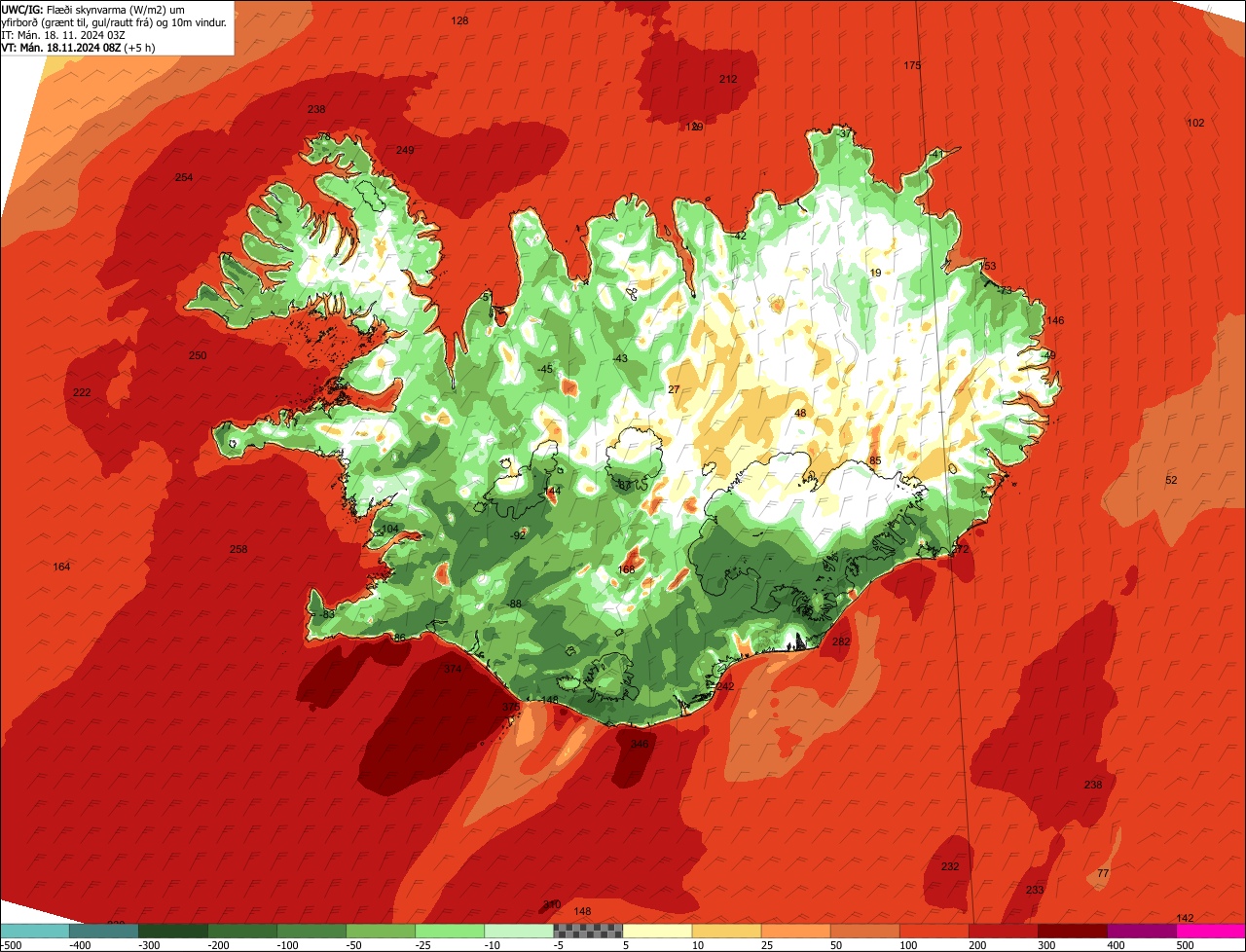Click the 102 value in the northeast sea
Viewport: 1246px width, 952px height.
1196,123
